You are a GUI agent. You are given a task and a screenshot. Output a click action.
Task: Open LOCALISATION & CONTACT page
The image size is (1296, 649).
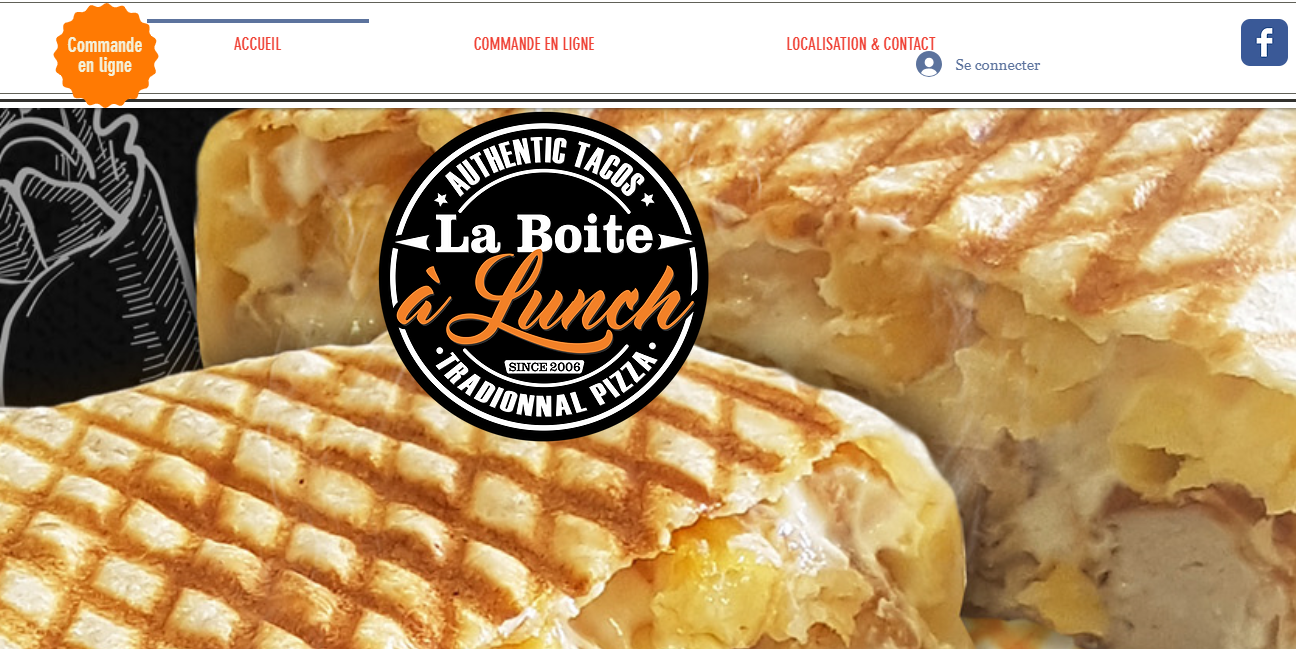pos(861,44)
